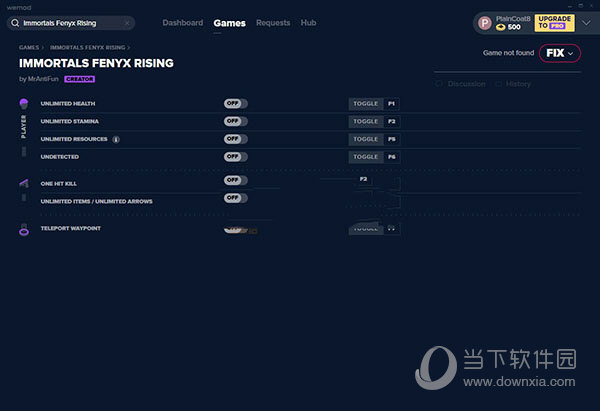Click the Toggle hotkey for Undetected
Image resolution: width=600 pixels, height=411 pixels.
click(374, 157)
